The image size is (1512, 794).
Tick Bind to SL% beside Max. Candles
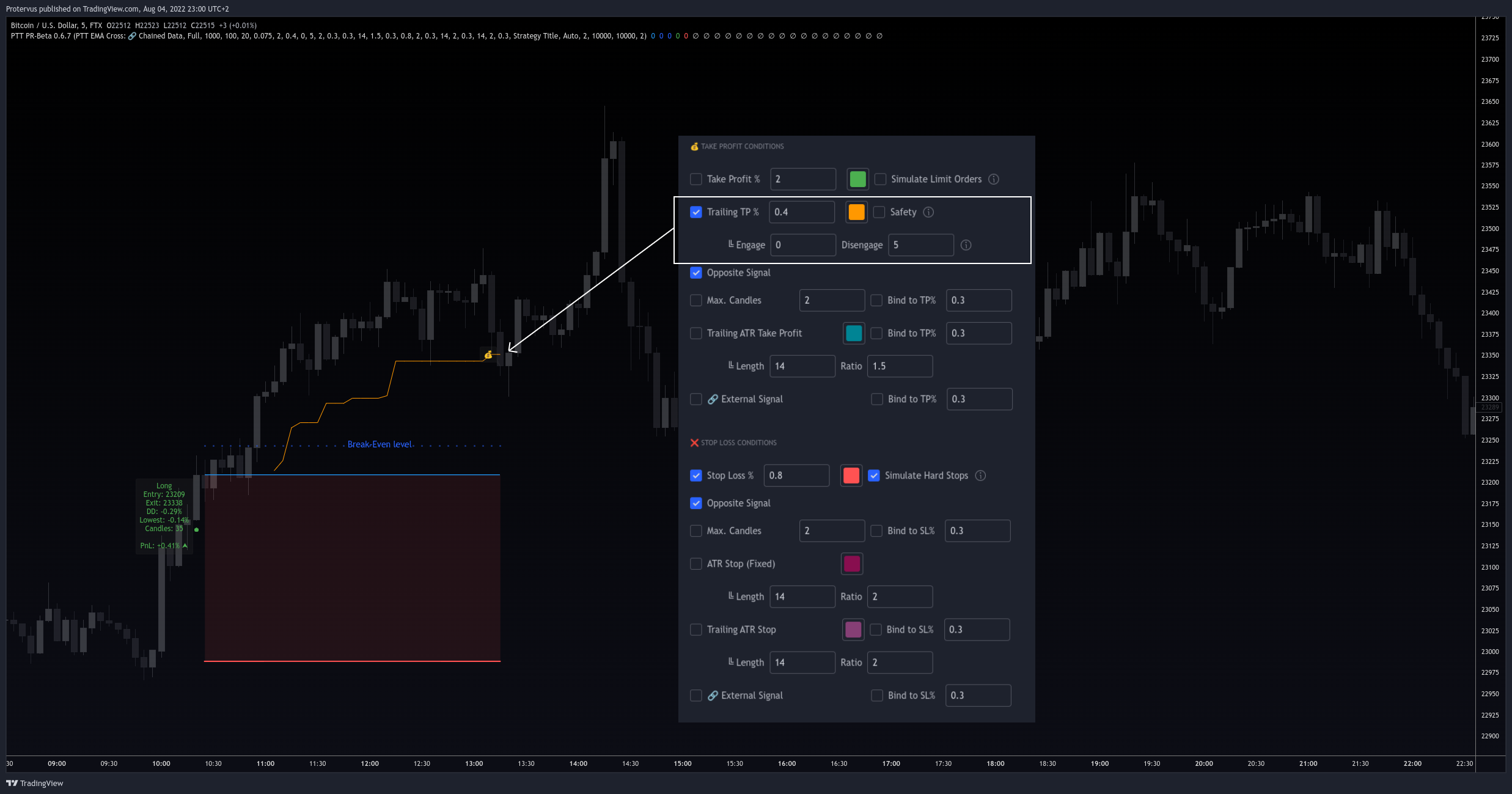tap(876, 531)
